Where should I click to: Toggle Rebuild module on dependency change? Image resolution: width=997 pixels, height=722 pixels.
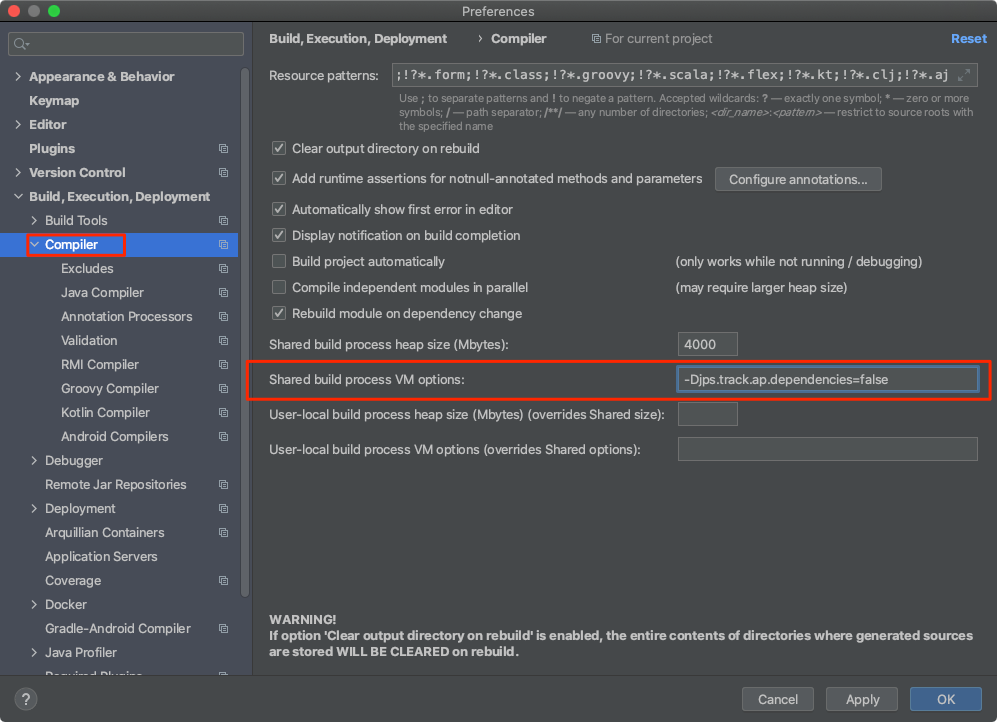tap(278, 313)
